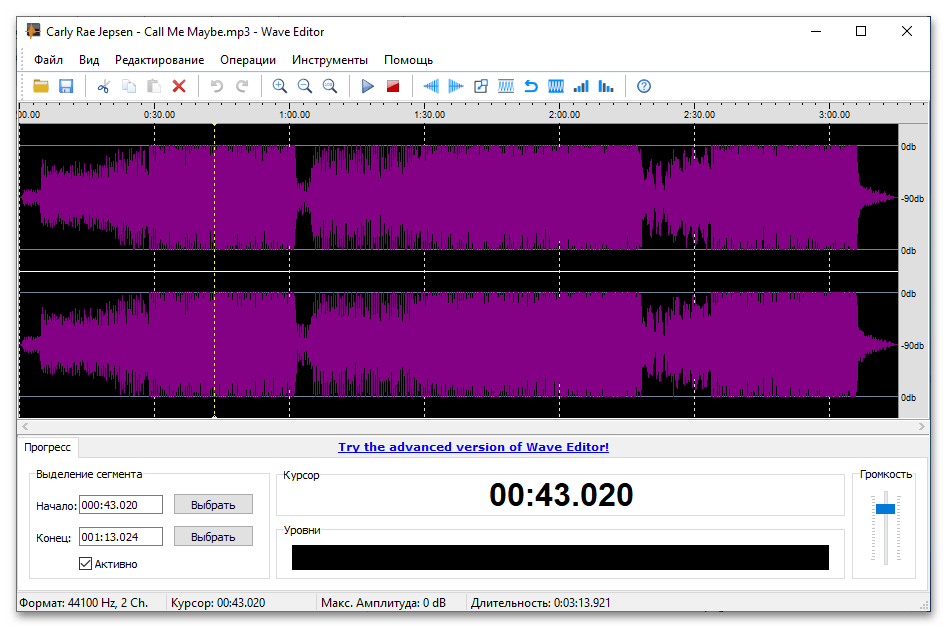Minimize the Wave Editor window
This screenshot has width=947, height=628.
click(x=816, y=31)
